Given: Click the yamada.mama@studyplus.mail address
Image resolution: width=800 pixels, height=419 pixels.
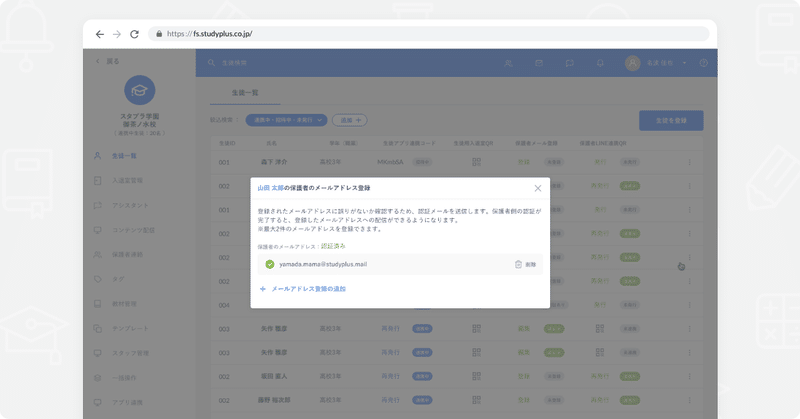Looking at the screenshot, I should pos(323,264).
